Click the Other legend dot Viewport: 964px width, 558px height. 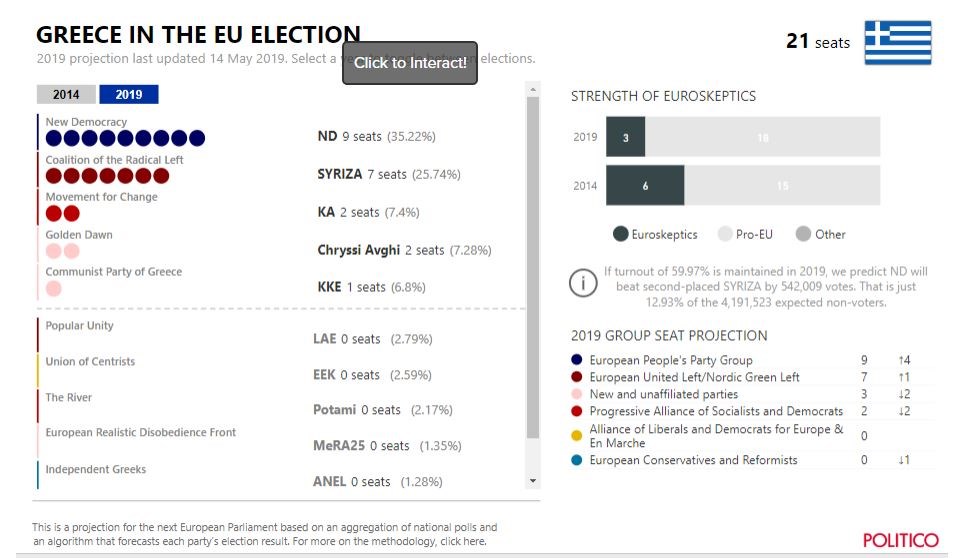(803, 234)
